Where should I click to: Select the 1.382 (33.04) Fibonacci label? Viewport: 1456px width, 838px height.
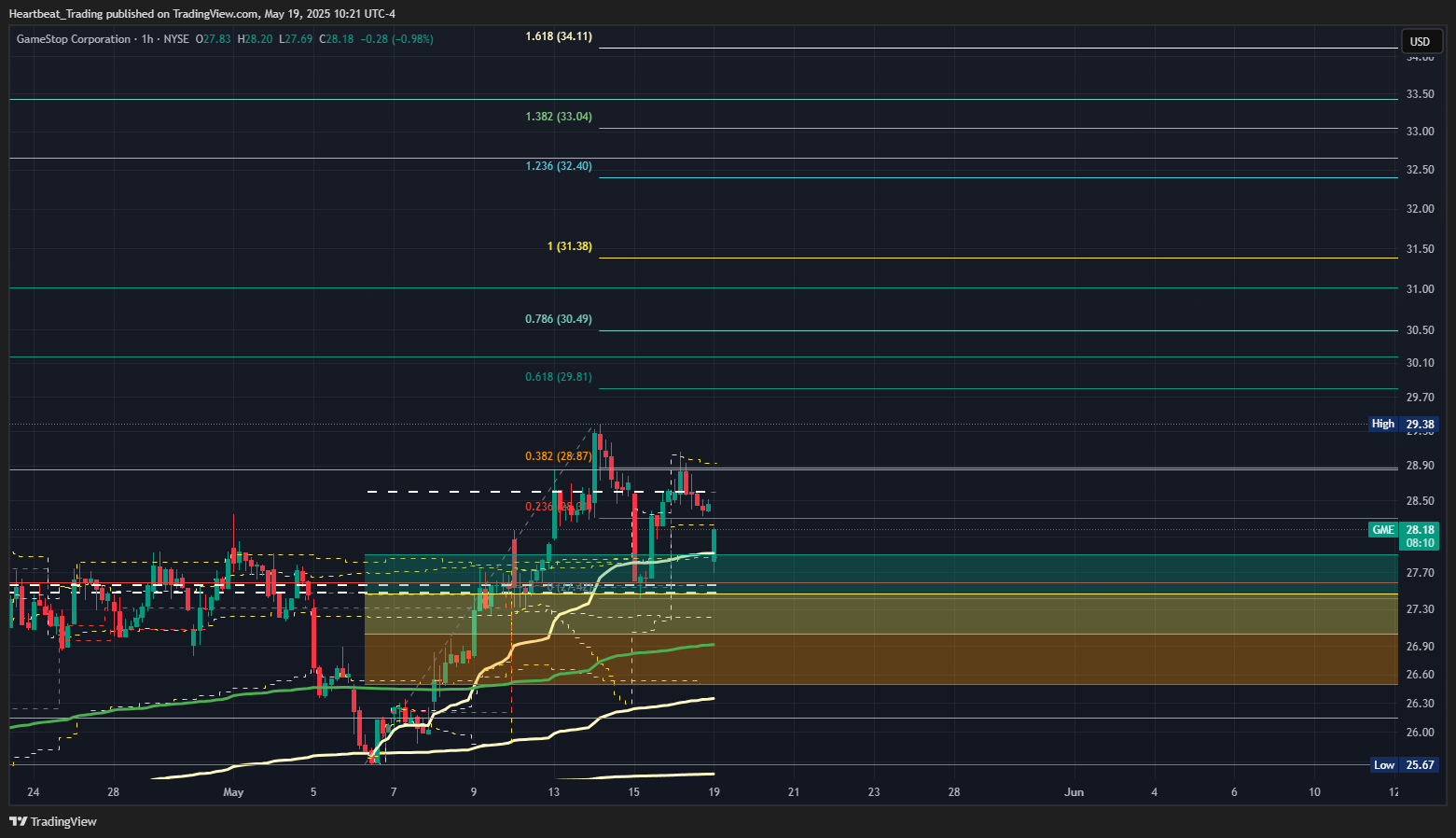[559, 117]
